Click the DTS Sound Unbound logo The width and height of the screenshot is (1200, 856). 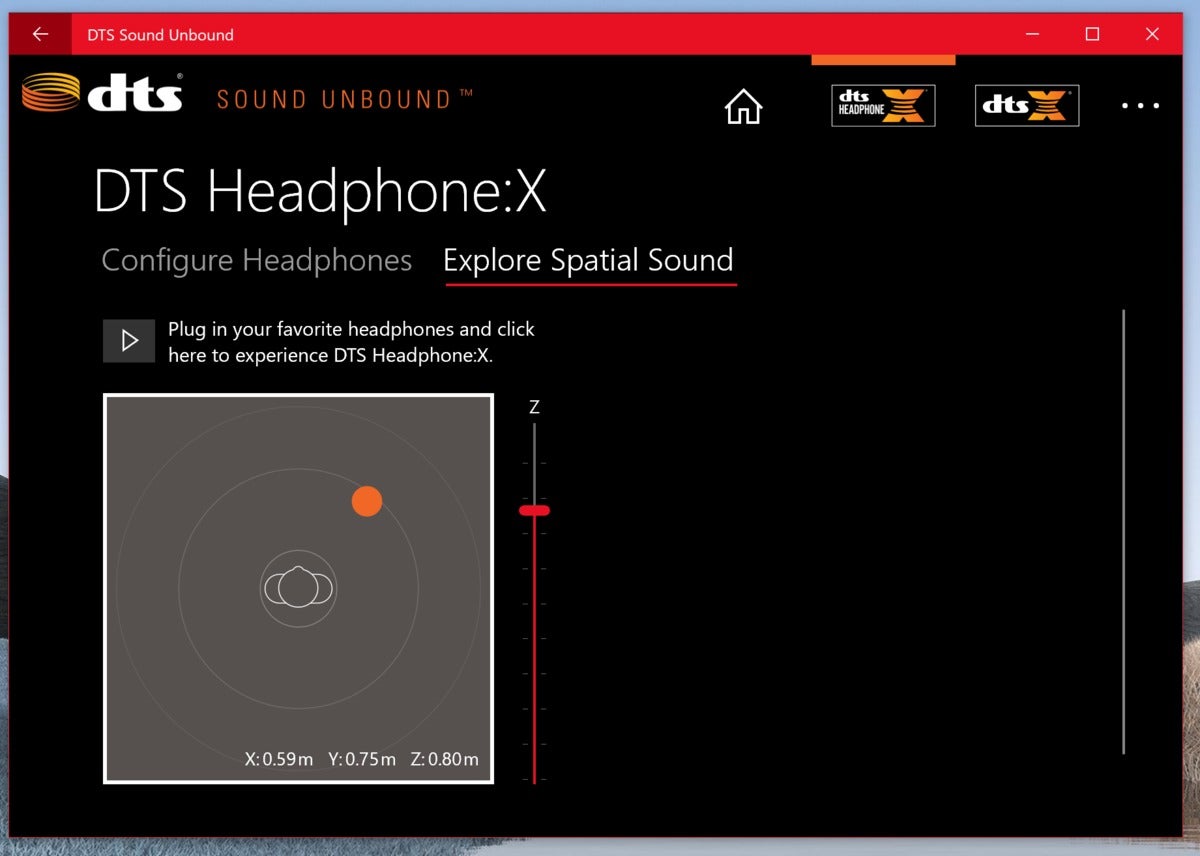point(248,93)
